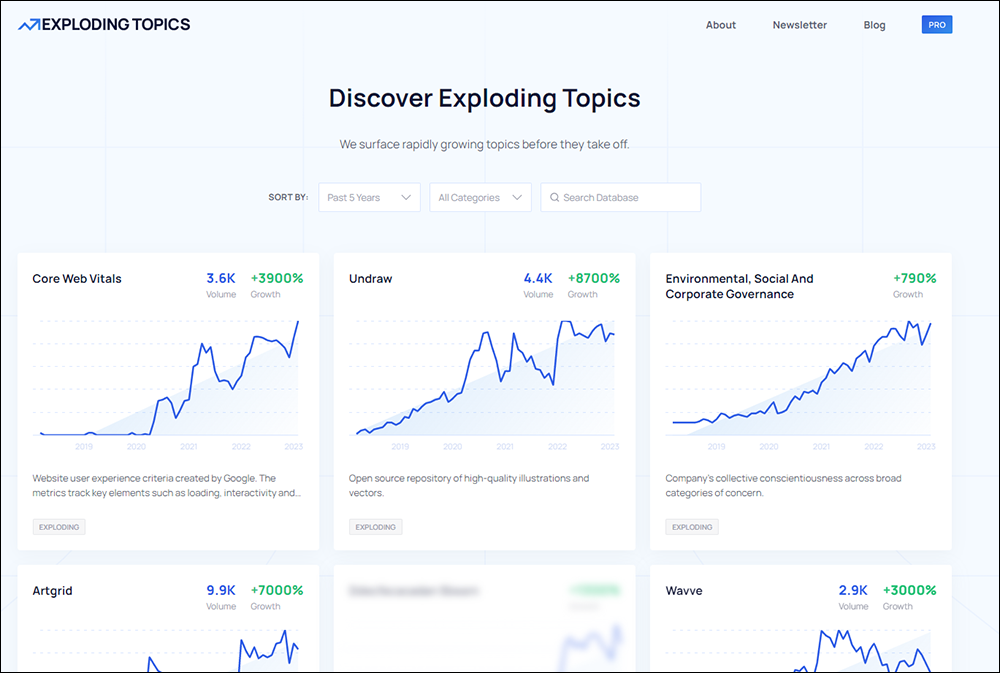Click the 2.9K volume on Wavve

click(853, 590)
